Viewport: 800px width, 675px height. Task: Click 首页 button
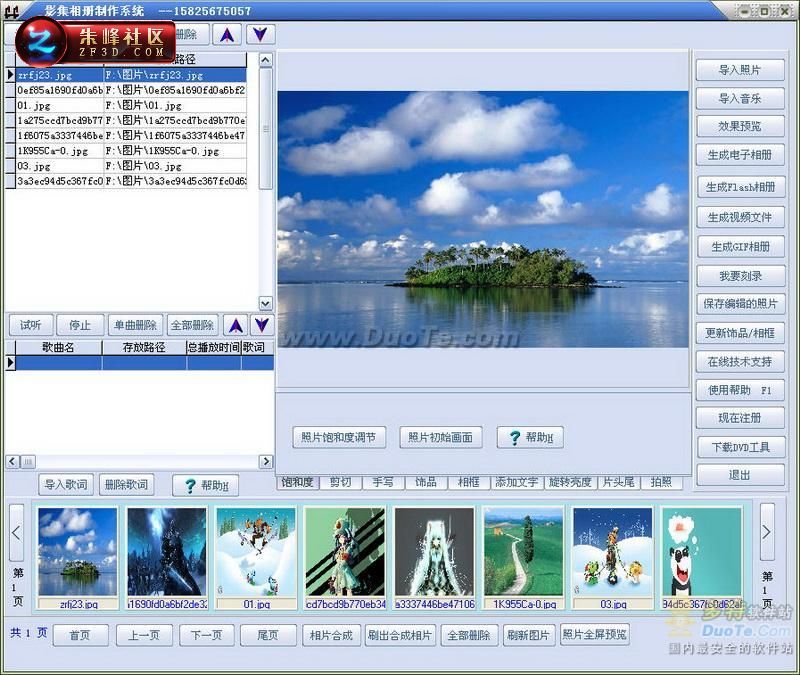click(81, 636)
